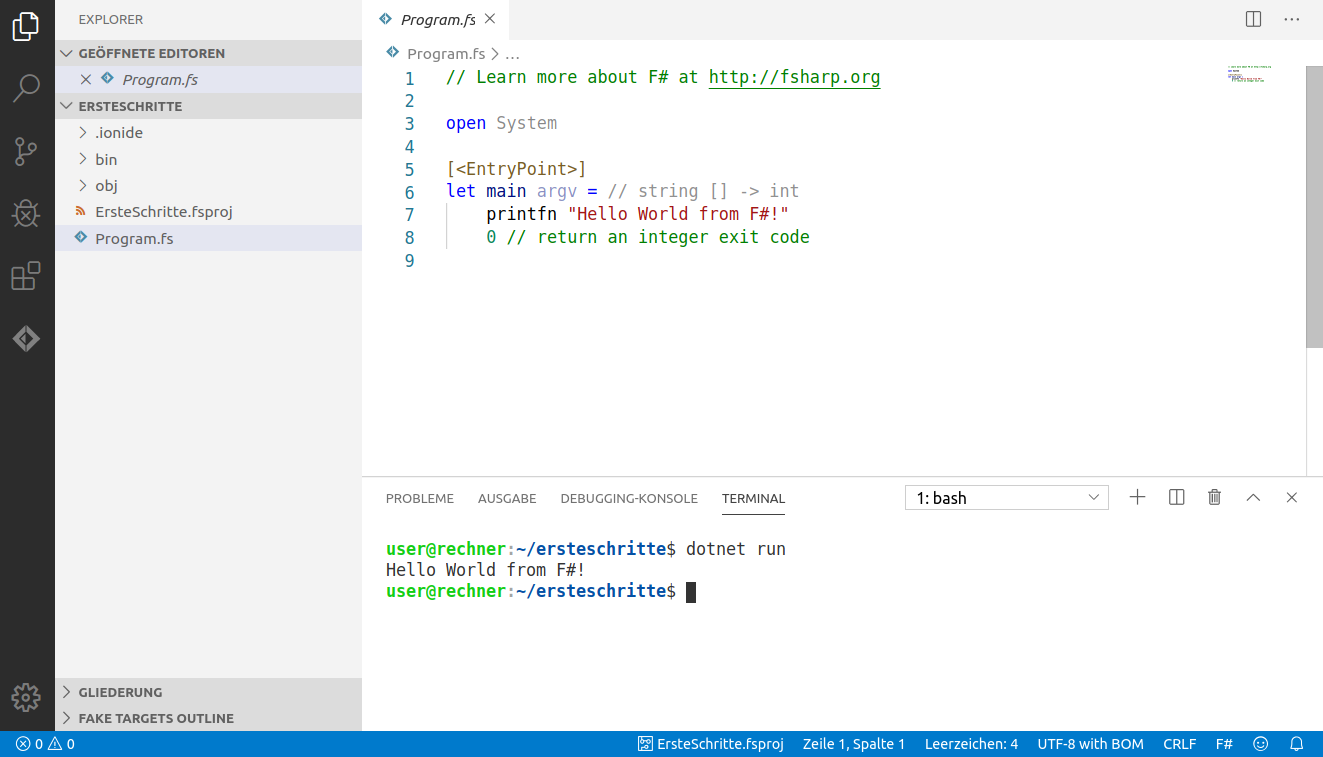The width and height of the screenshot is (1323, 757).
Task: Click the breadcrumb ellipsis item
Action: tap(512, 54)
